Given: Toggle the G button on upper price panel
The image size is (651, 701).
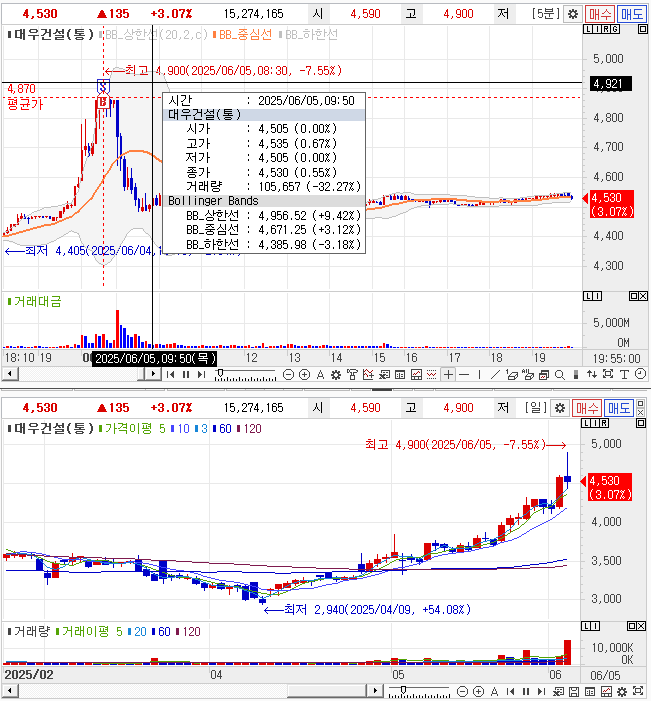Looking at the screenshot, I should click(616, 29).
